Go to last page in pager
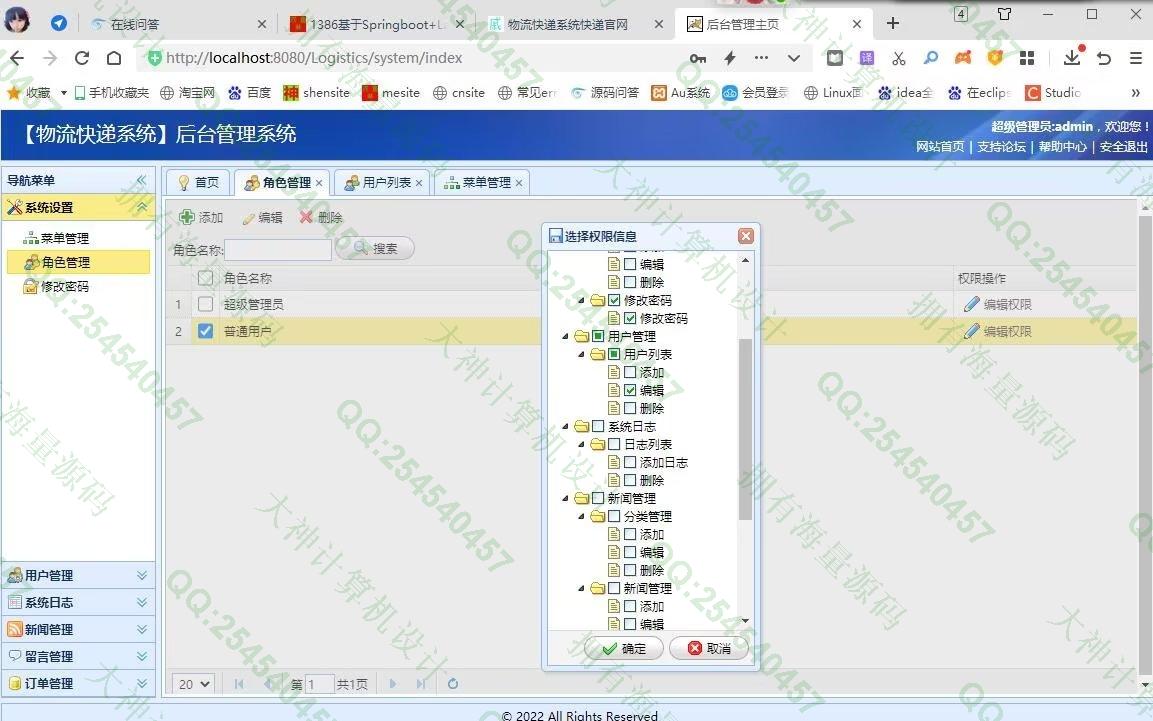Image resolution: width=1153 pixels, height=721 pixels. (x=421, y=684)
